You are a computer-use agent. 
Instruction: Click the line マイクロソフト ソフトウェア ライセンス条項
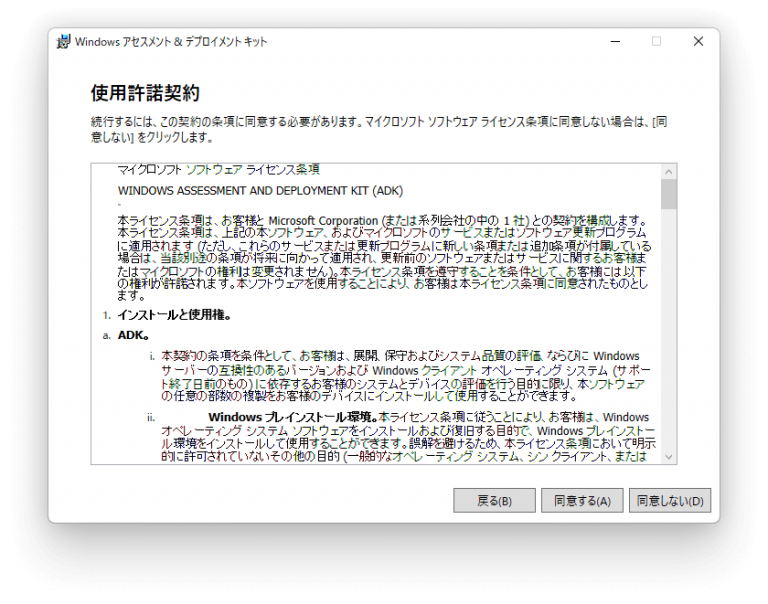point(218,170)
